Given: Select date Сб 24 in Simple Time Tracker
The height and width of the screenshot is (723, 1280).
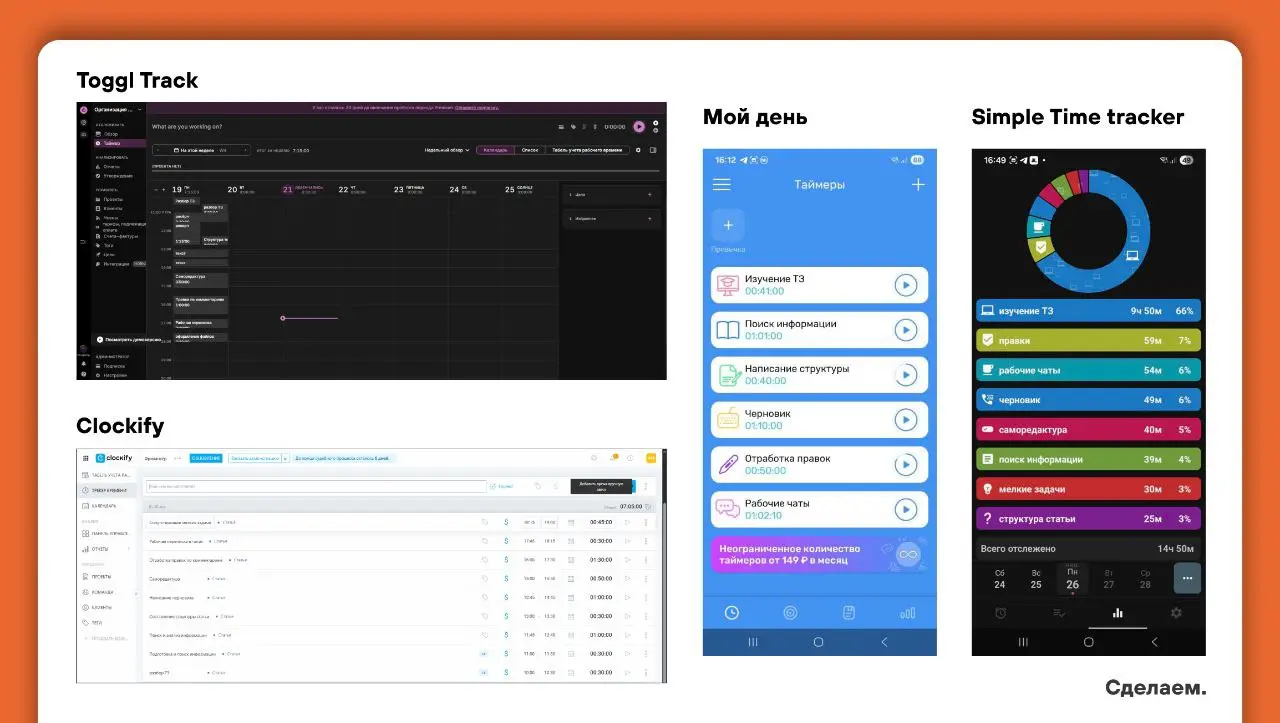Looking at the screenshot, I should click(999, 579).
